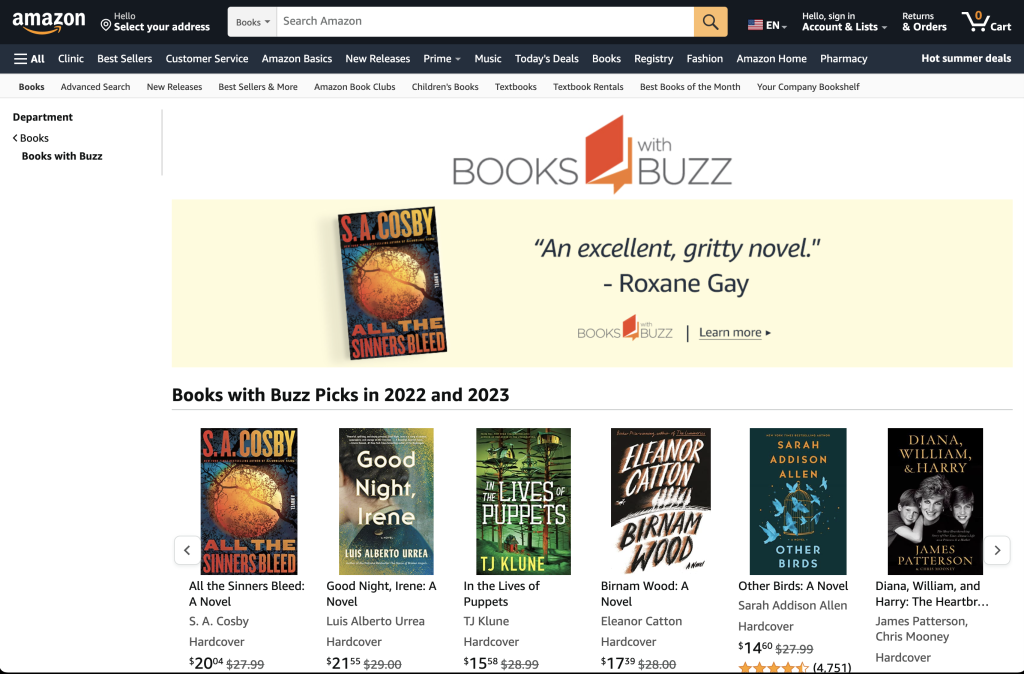This screenshot has height=674, width=1024.
Task: Click the Amazon logo
Action: pyautogui.click(x=49, y=22)
